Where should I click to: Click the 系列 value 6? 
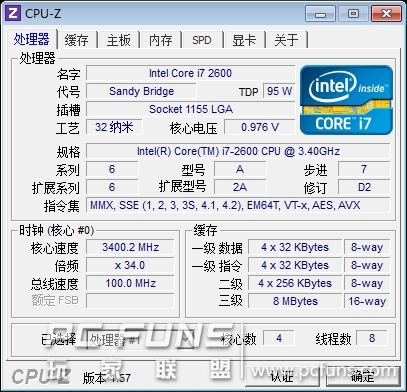pos(112,169)
